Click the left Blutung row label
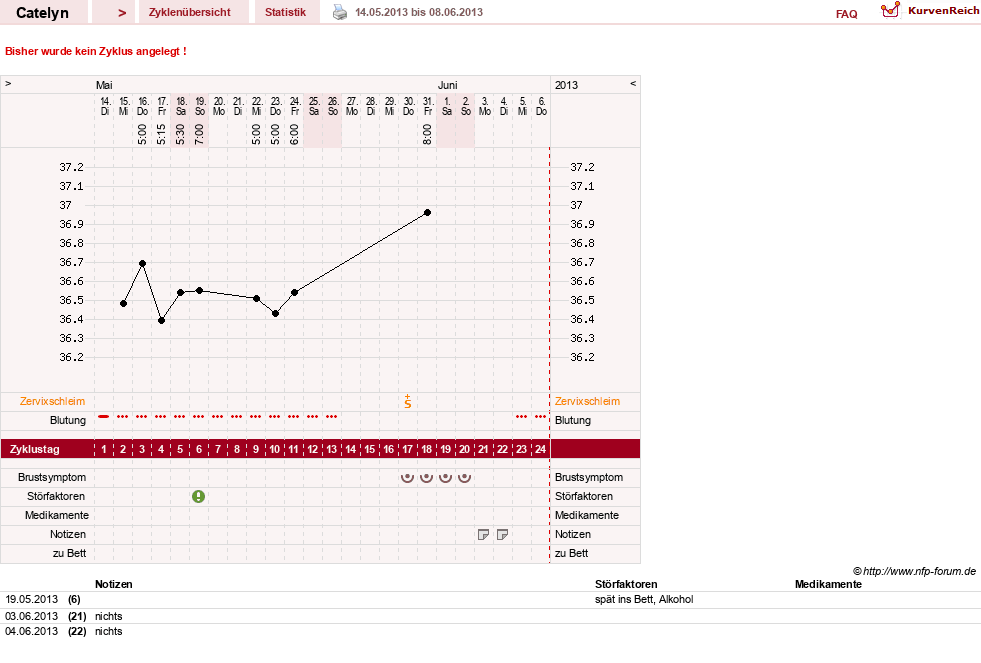This screenshot has width=981, height=663. click(68, 420)
